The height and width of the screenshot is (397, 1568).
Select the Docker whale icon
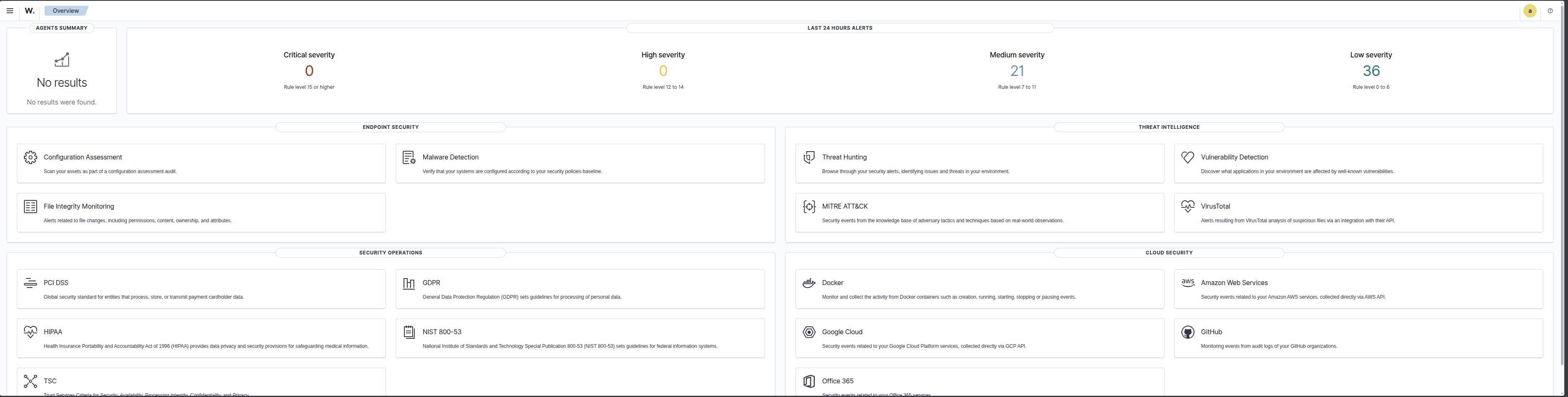[x=809, y=283]
